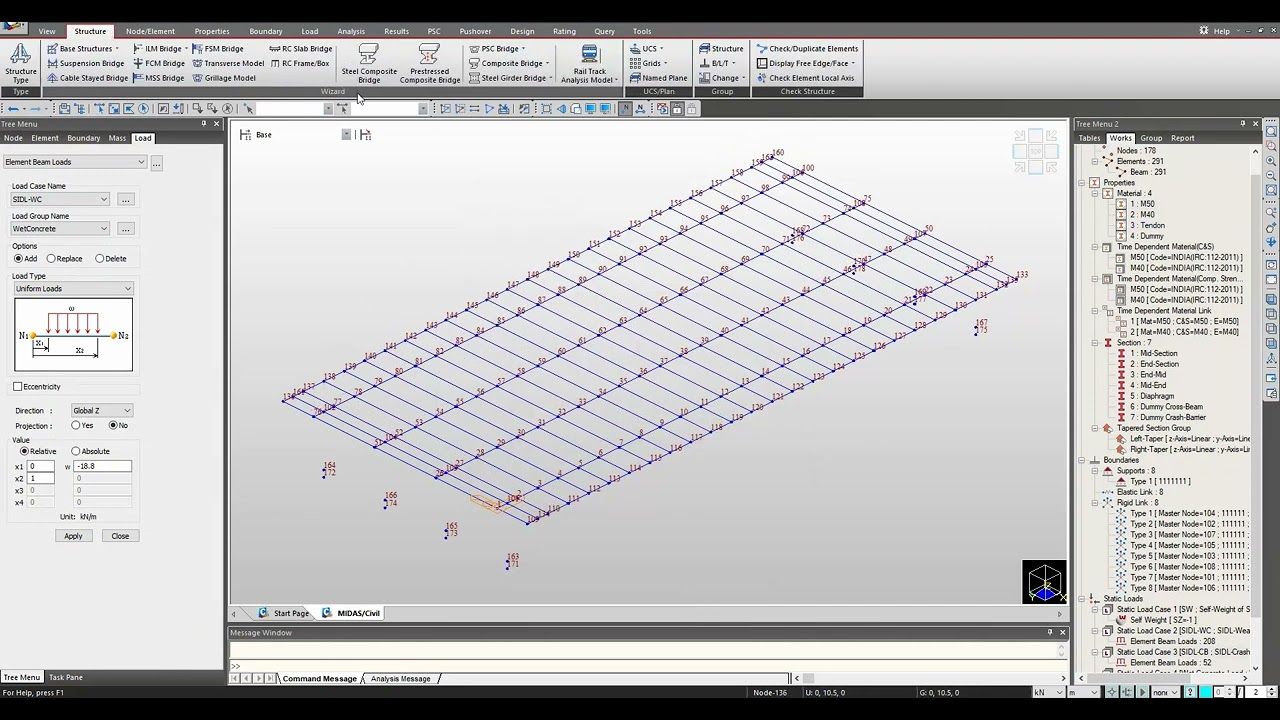Image resolution: width=1280 pixels, height=720 pixels.
Task: Open the Base Structures dropdown
Action: (83, 48)
